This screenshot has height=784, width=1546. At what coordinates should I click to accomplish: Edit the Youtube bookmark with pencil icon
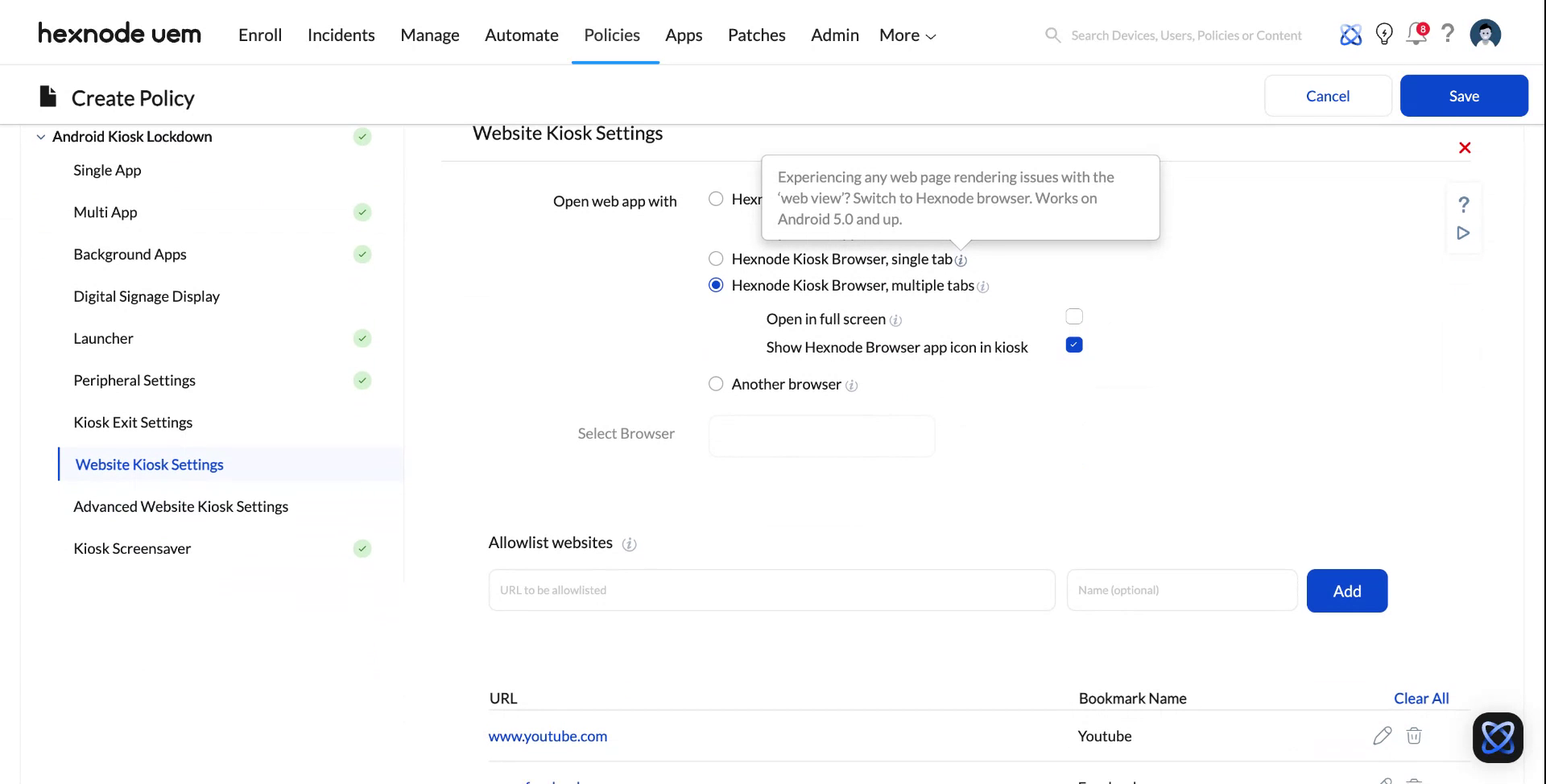coord(1383,736)
